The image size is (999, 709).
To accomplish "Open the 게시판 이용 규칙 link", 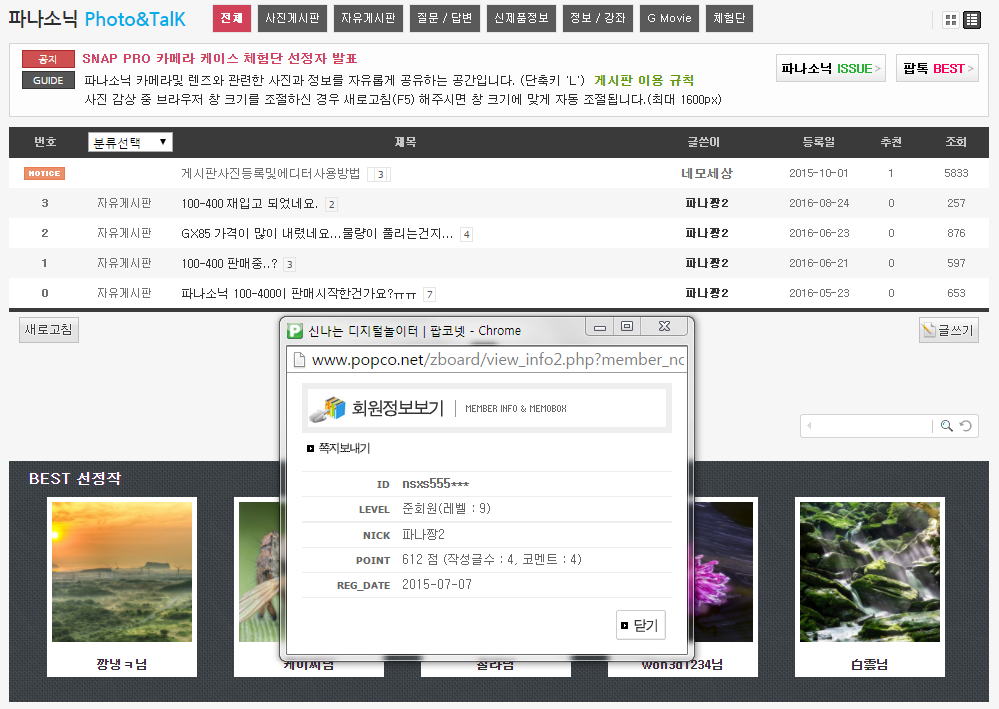I will (x=644, y=80).
